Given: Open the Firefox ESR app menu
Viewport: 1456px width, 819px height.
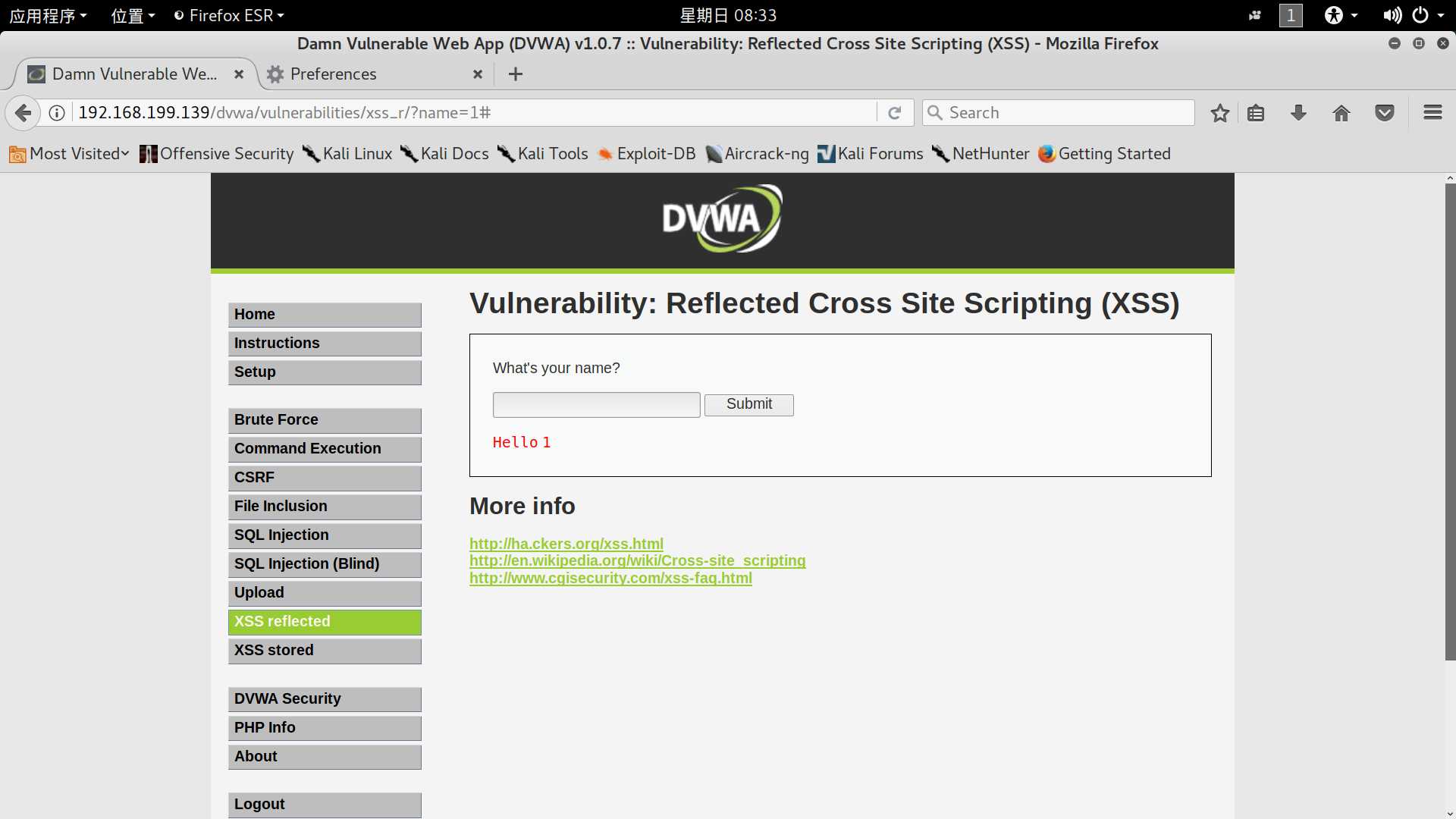Looking at the screenshot, I should [x=229, y=15].
